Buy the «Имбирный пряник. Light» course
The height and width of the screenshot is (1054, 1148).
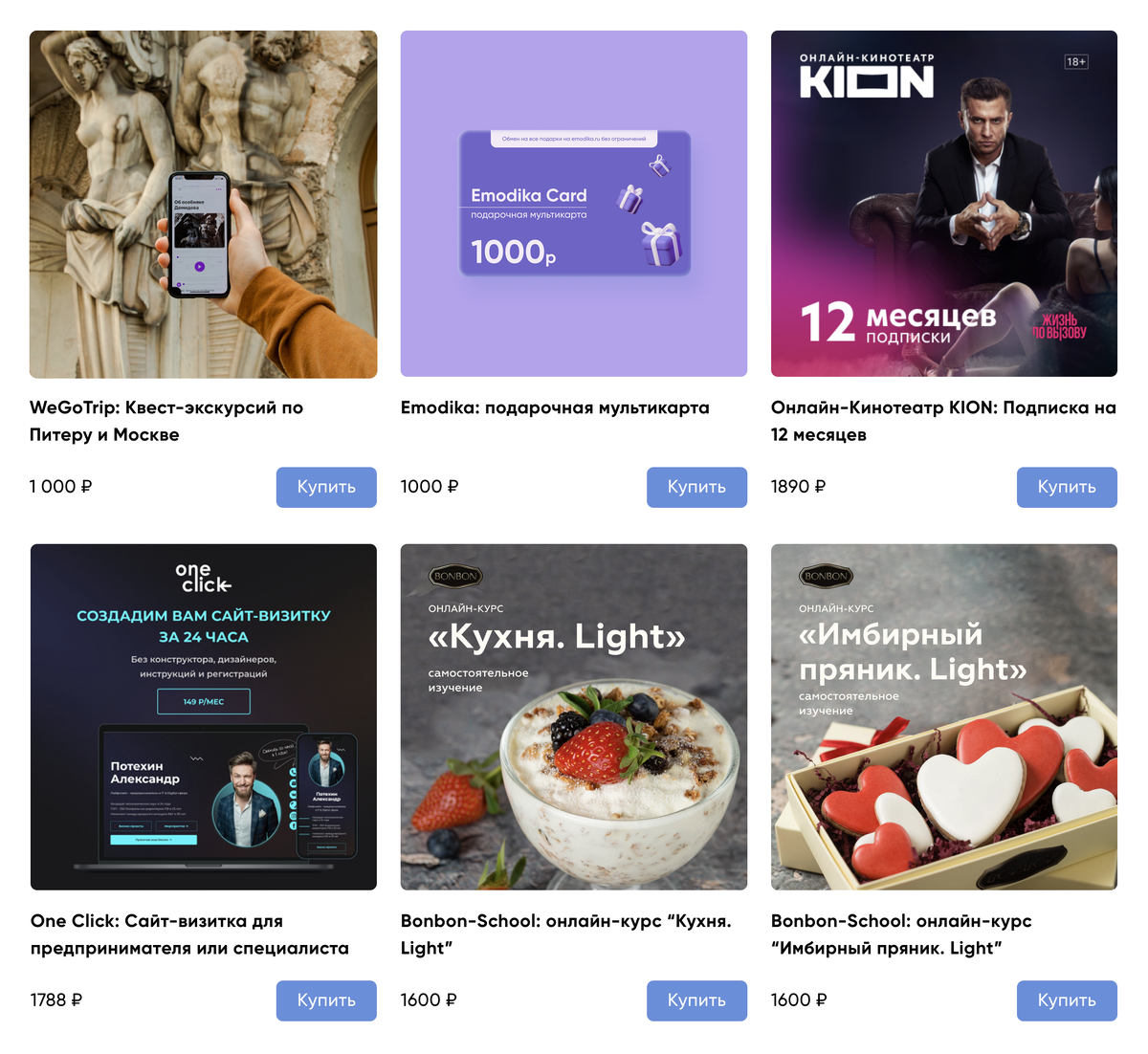pyautogui.click(x=1067, y=1000)
